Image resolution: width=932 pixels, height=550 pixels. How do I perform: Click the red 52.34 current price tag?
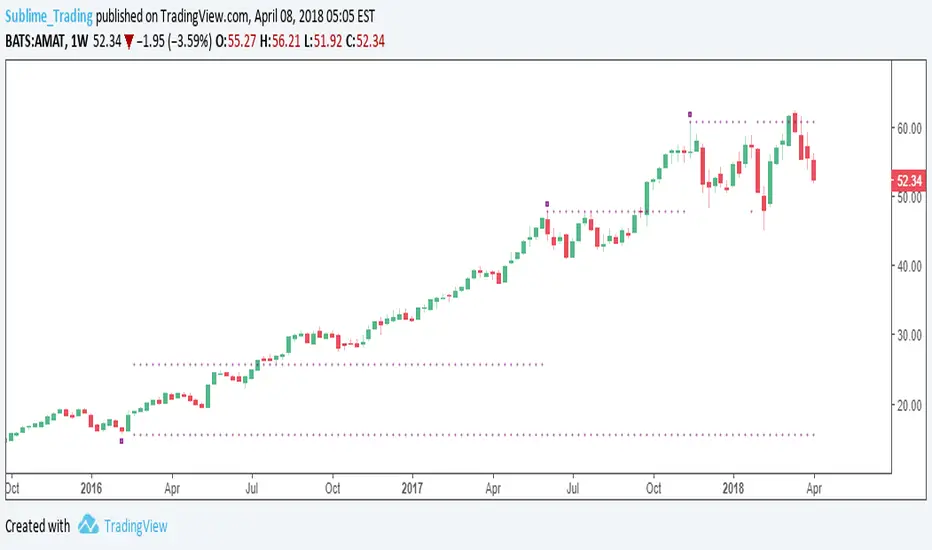(908, 181)
